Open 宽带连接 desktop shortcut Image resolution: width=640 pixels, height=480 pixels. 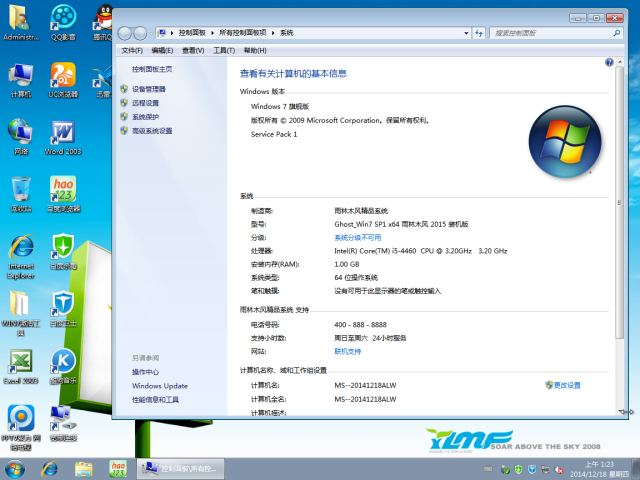(x=63, y=424)
